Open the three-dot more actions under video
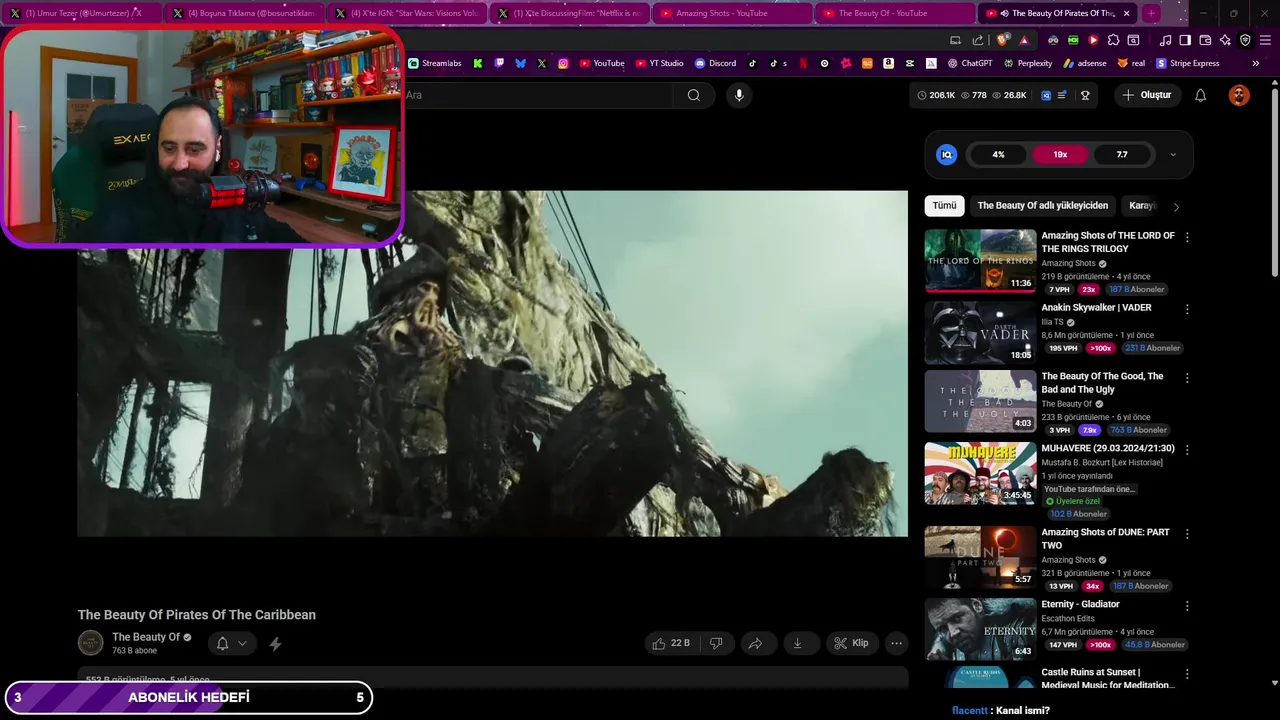This screenshot has height=720, width=1280. 897,643
